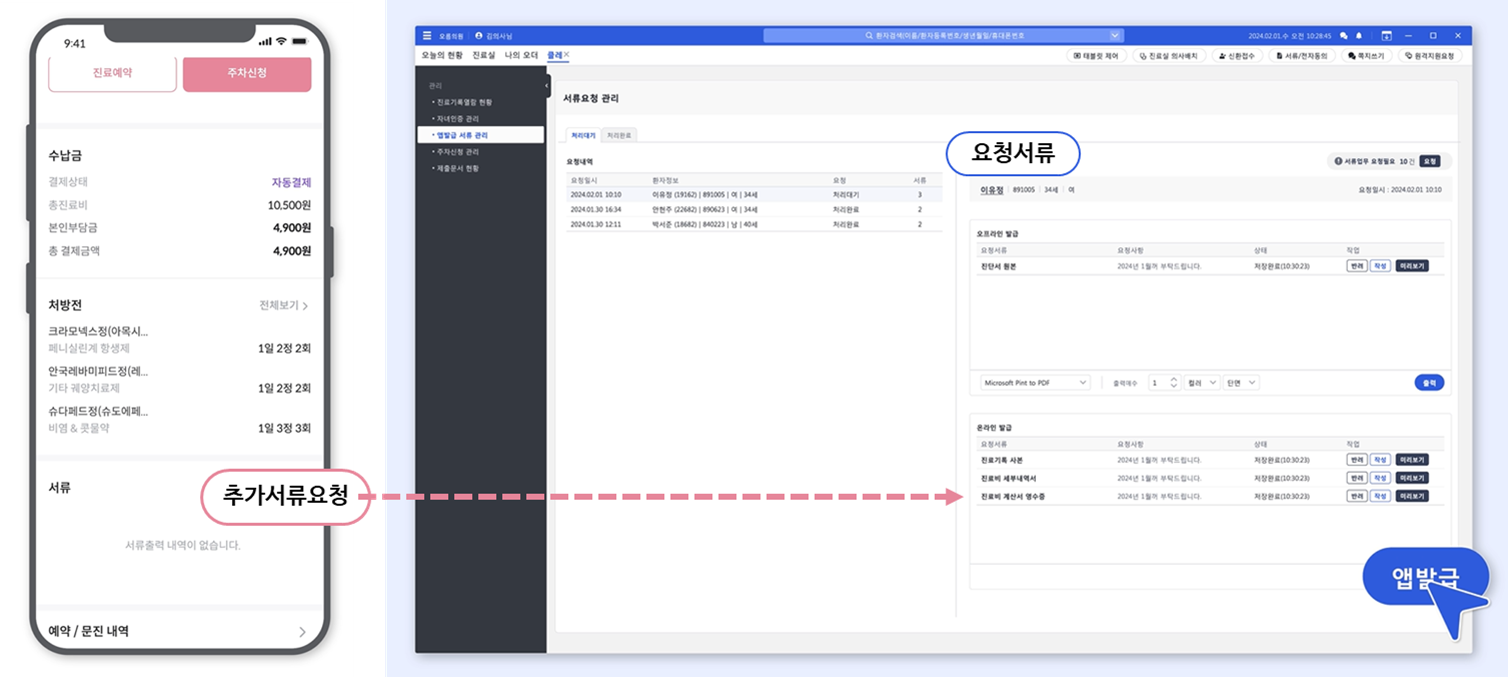This screenshot has width=1508, height=677.
Task: Tap prescription 슈다페드정 on phone
Action: (x=98, y=411)
